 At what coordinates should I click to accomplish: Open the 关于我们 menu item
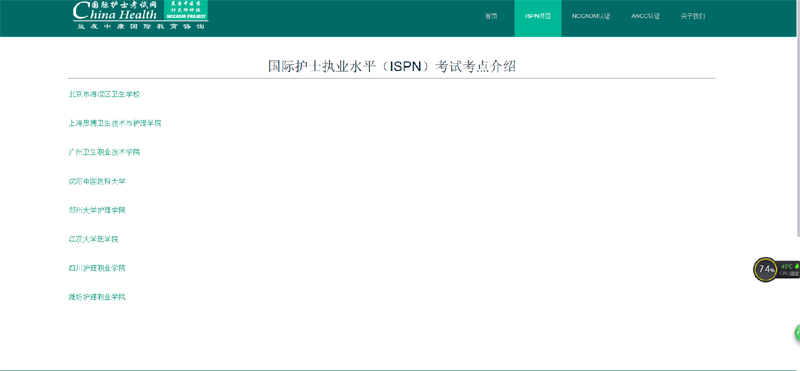tap(693, 16)
